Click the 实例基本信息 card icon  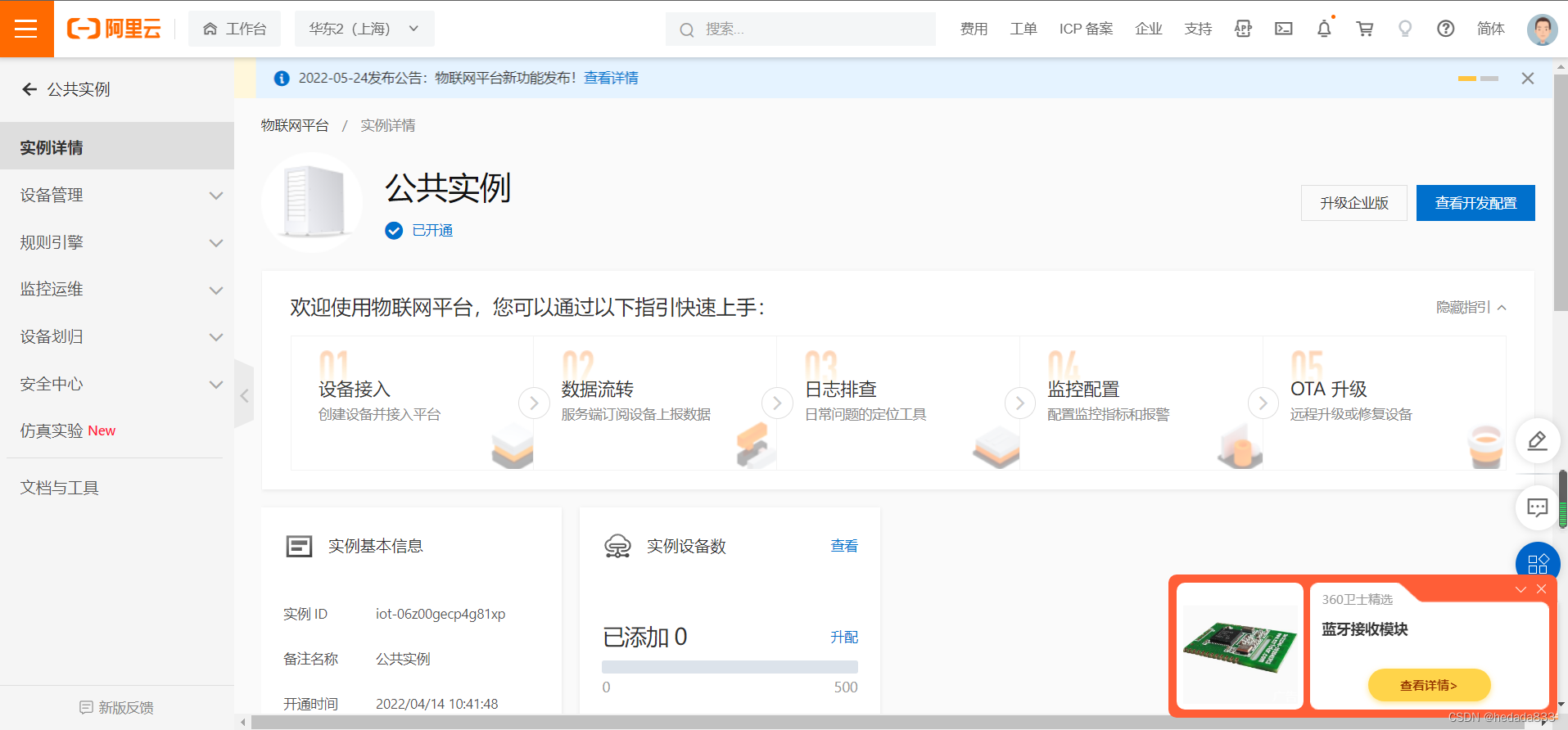pos(299,546)
